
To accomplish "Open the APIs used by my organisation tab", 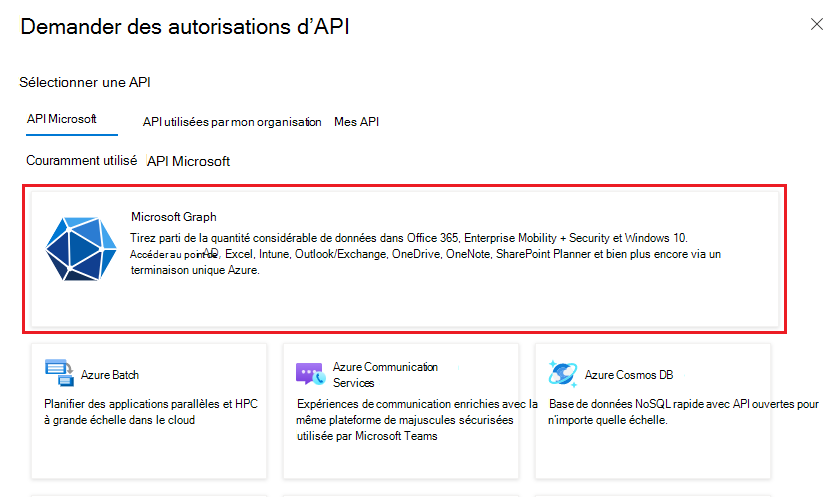I will click(x=232, y=122).
